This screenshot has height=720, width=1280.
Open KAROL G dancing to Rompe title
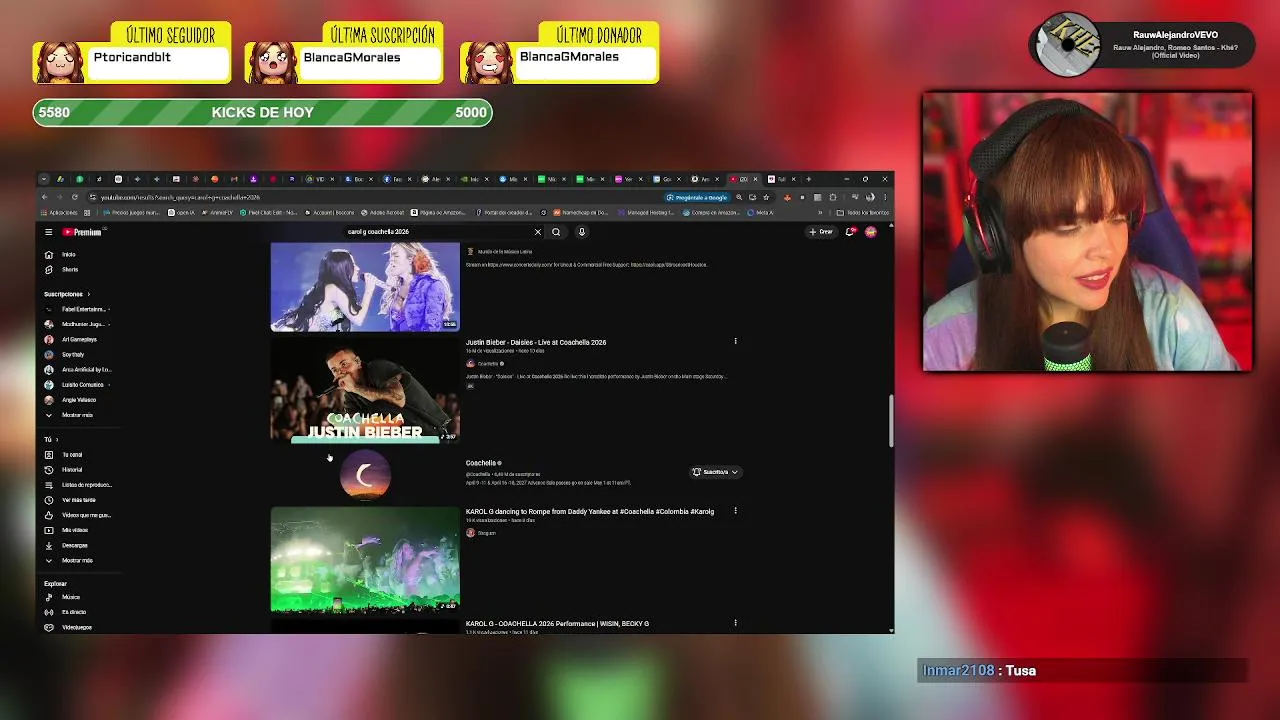[590, 511]
